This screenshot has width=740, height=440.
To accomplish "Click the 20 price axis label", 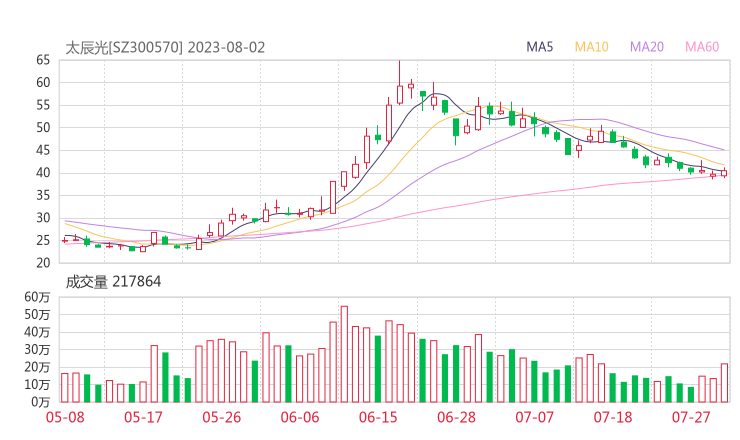I will 43,263.
